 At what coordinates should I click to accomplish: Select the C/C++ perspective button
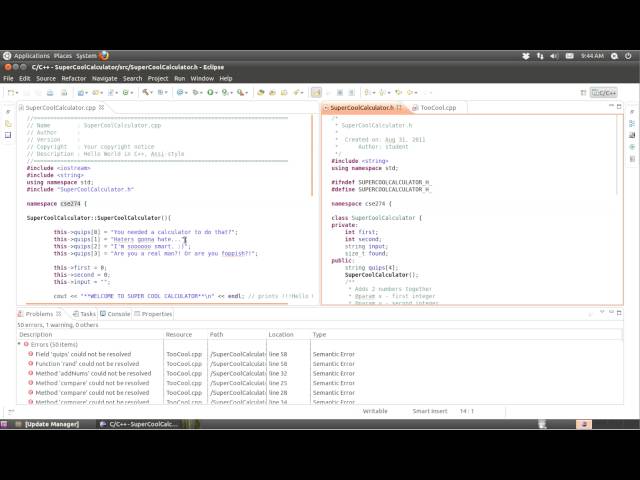(x=604, y=93)
